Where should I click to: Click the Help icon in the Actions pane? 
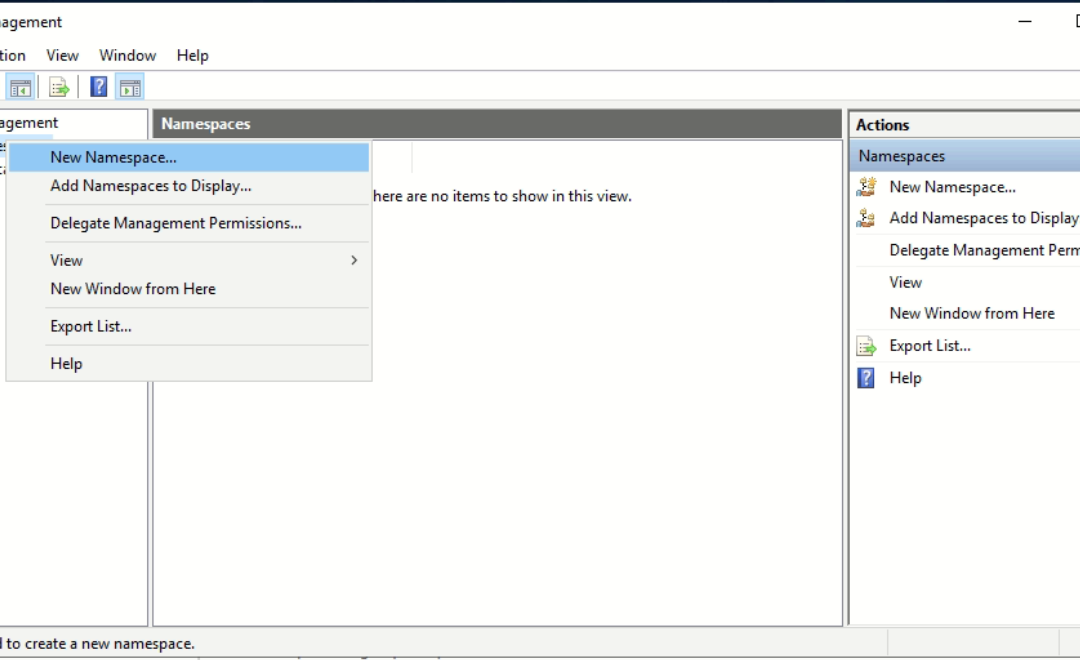864,377
